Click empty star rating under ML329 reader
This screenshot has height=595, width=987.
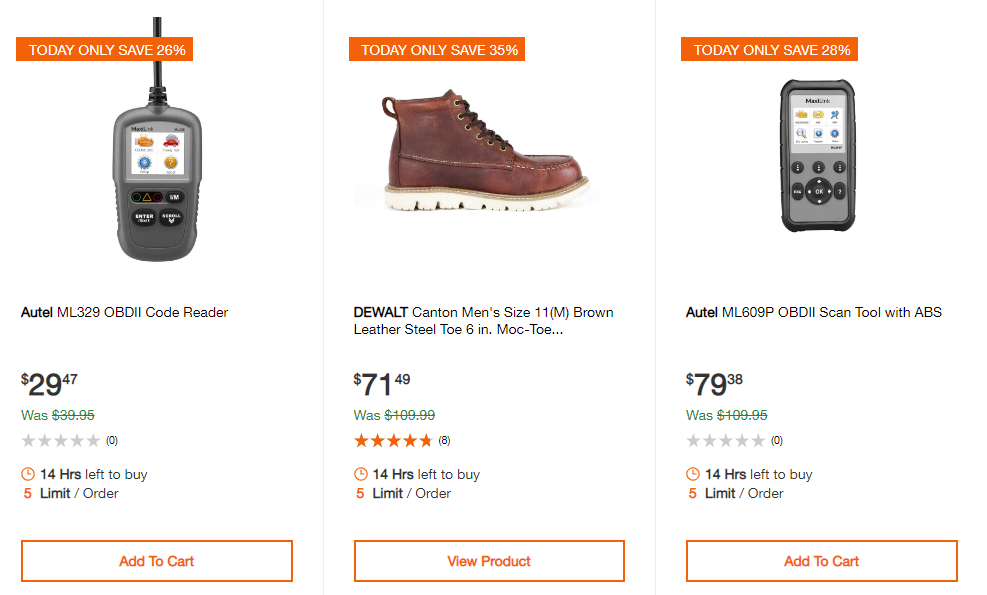coord(61,440)
